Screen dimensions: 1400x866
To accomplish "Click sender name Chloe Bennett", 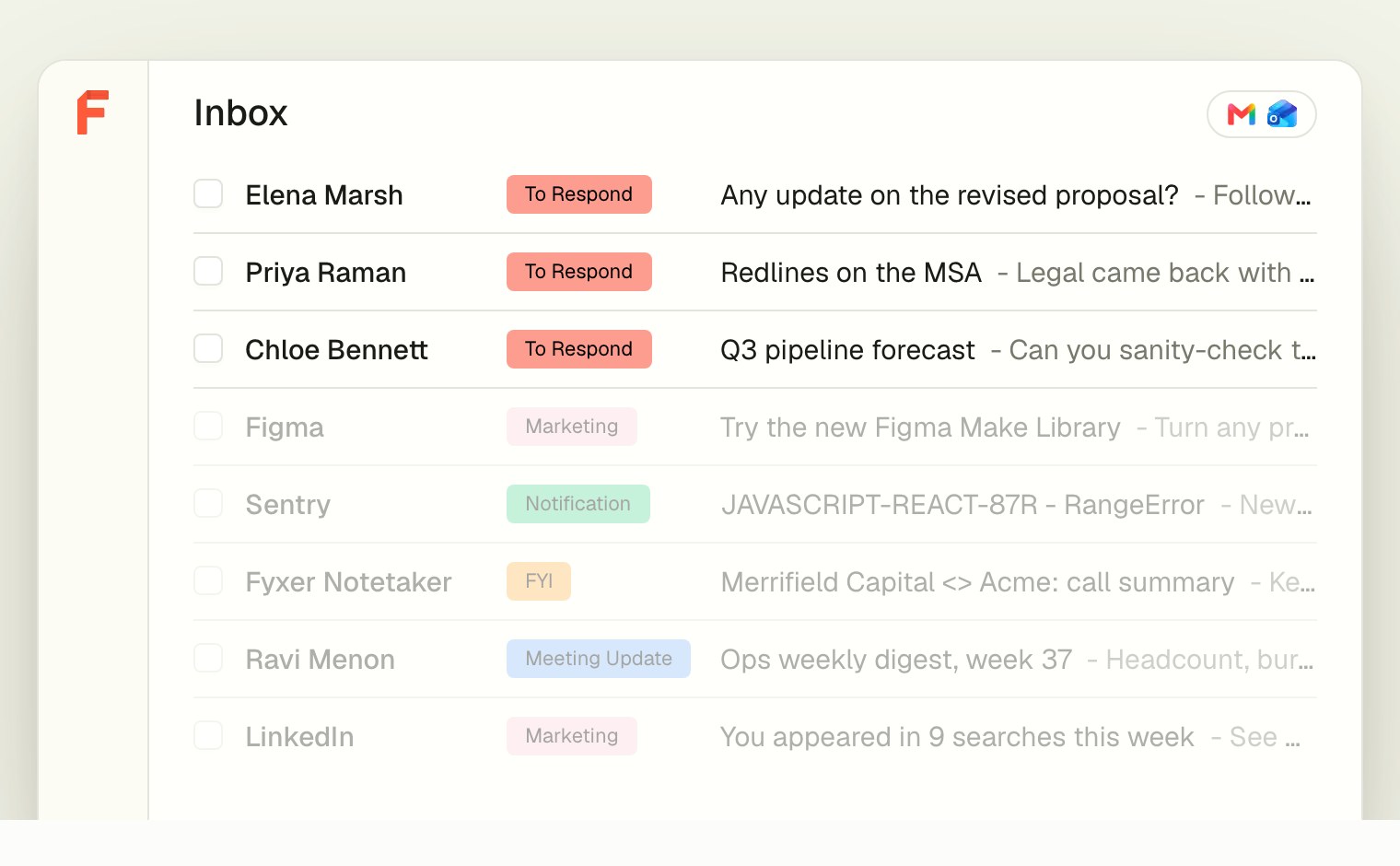I will tap(337, 350).
